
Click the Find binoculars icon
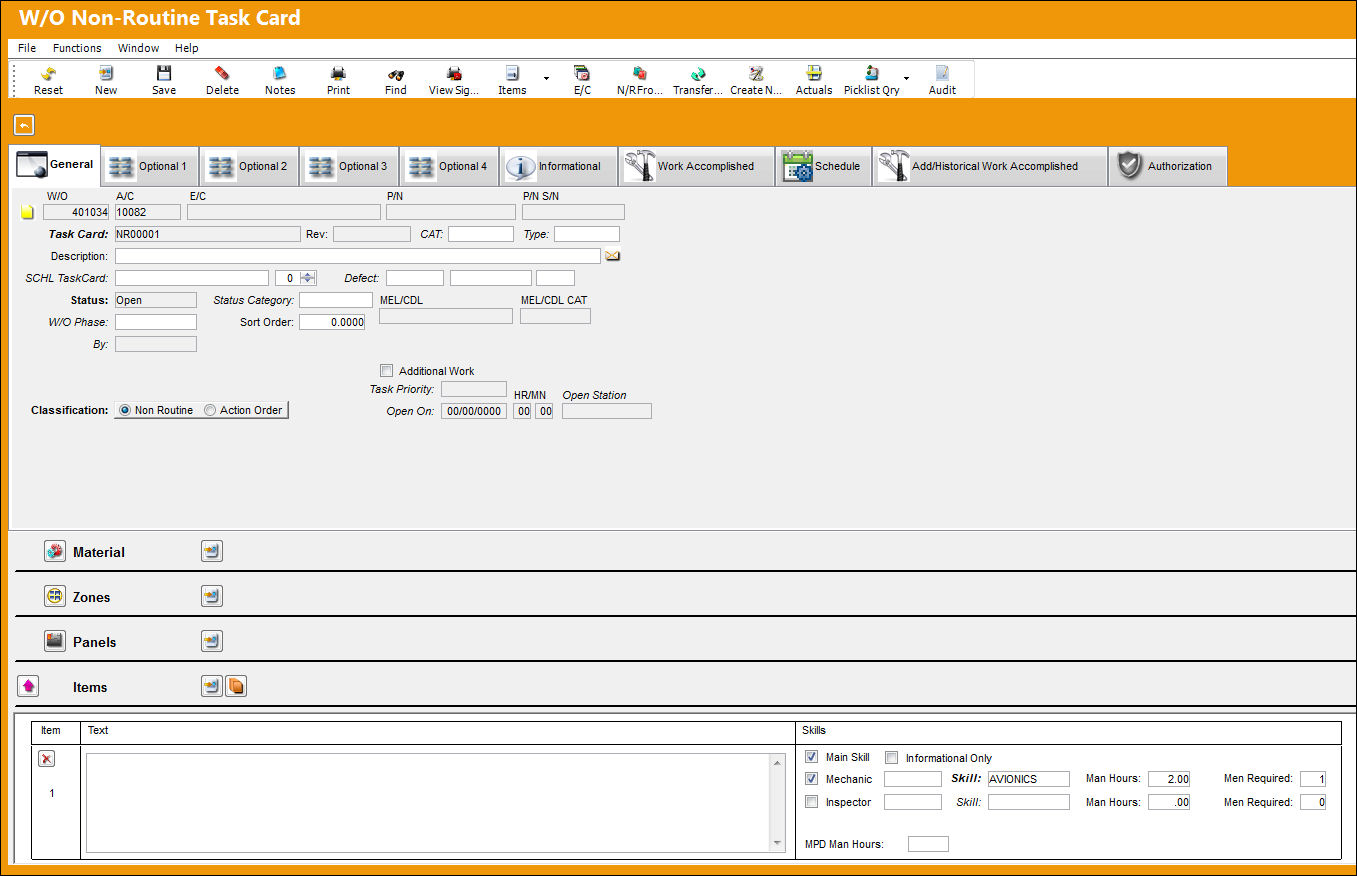(396, 73)
